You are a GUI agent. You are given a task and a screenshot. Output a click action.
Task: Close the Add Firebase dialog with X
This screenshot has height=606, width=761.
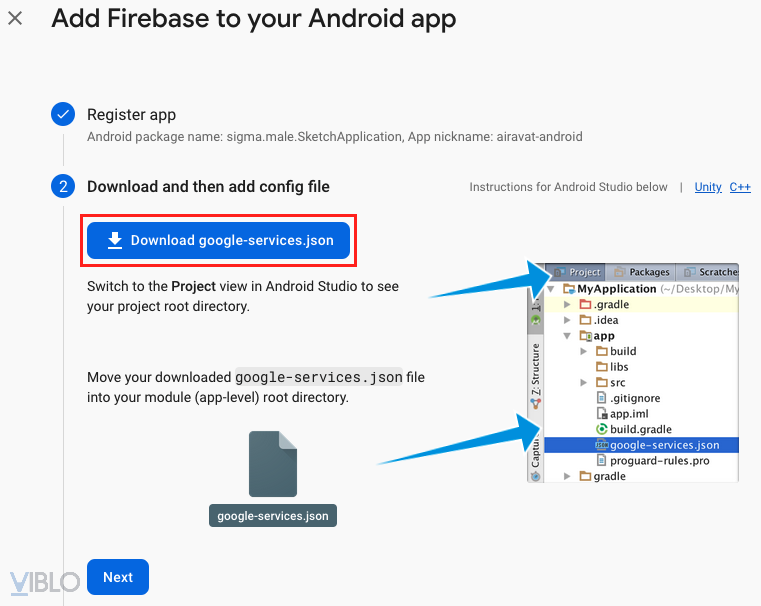(x=15, y=19)
